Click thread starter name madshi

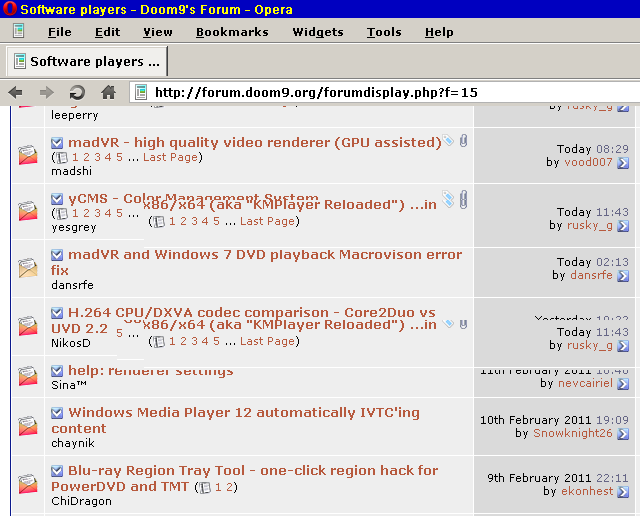(x=71, y=171)
